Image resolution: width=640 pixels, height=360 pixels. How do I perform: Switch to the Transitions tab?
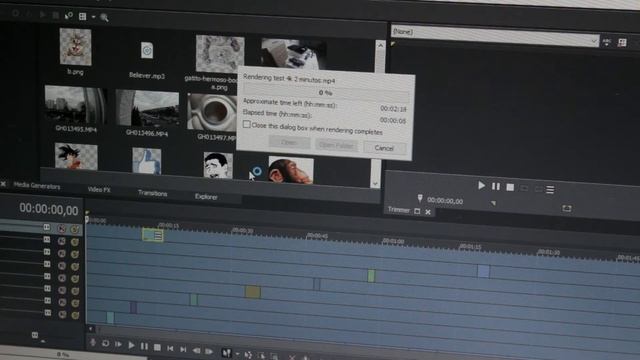click(x=153, y=193)
